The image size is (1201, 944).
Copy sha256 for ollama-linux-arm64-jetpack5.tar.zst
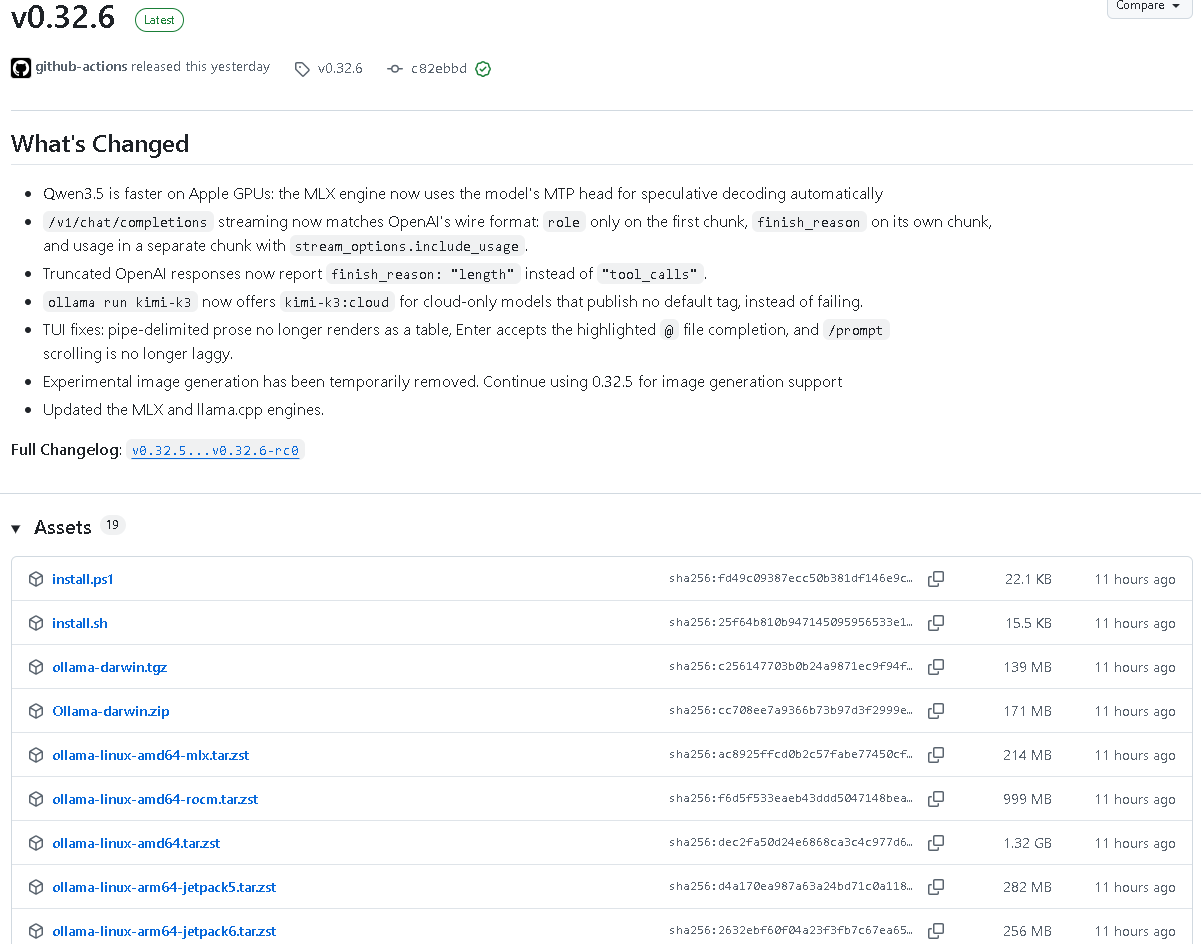click(936, 887)
